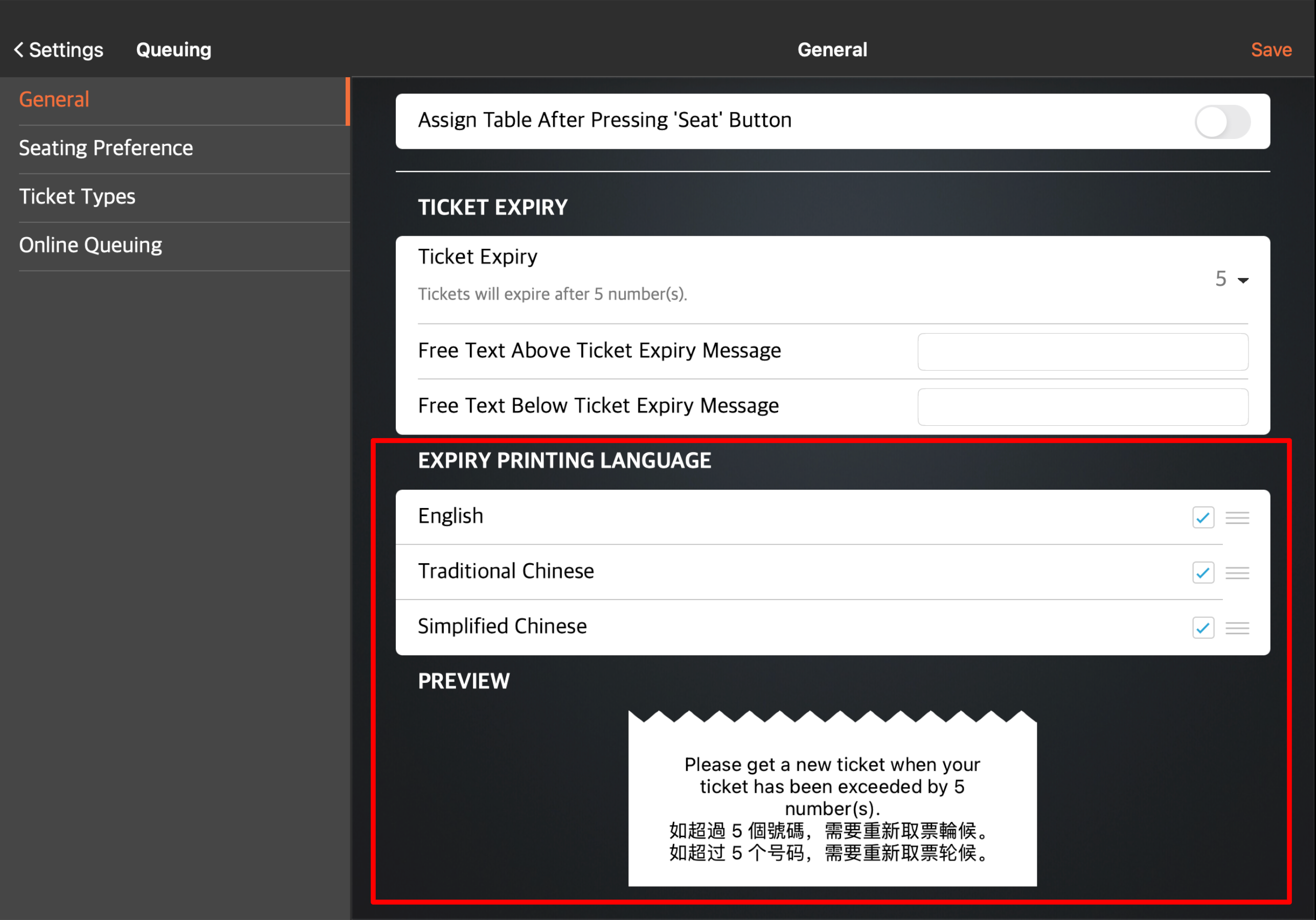Uncheck the Traditional Chinese checkbox
1316x920 pixels.
pyautogui.click(x=1202, y=573)
